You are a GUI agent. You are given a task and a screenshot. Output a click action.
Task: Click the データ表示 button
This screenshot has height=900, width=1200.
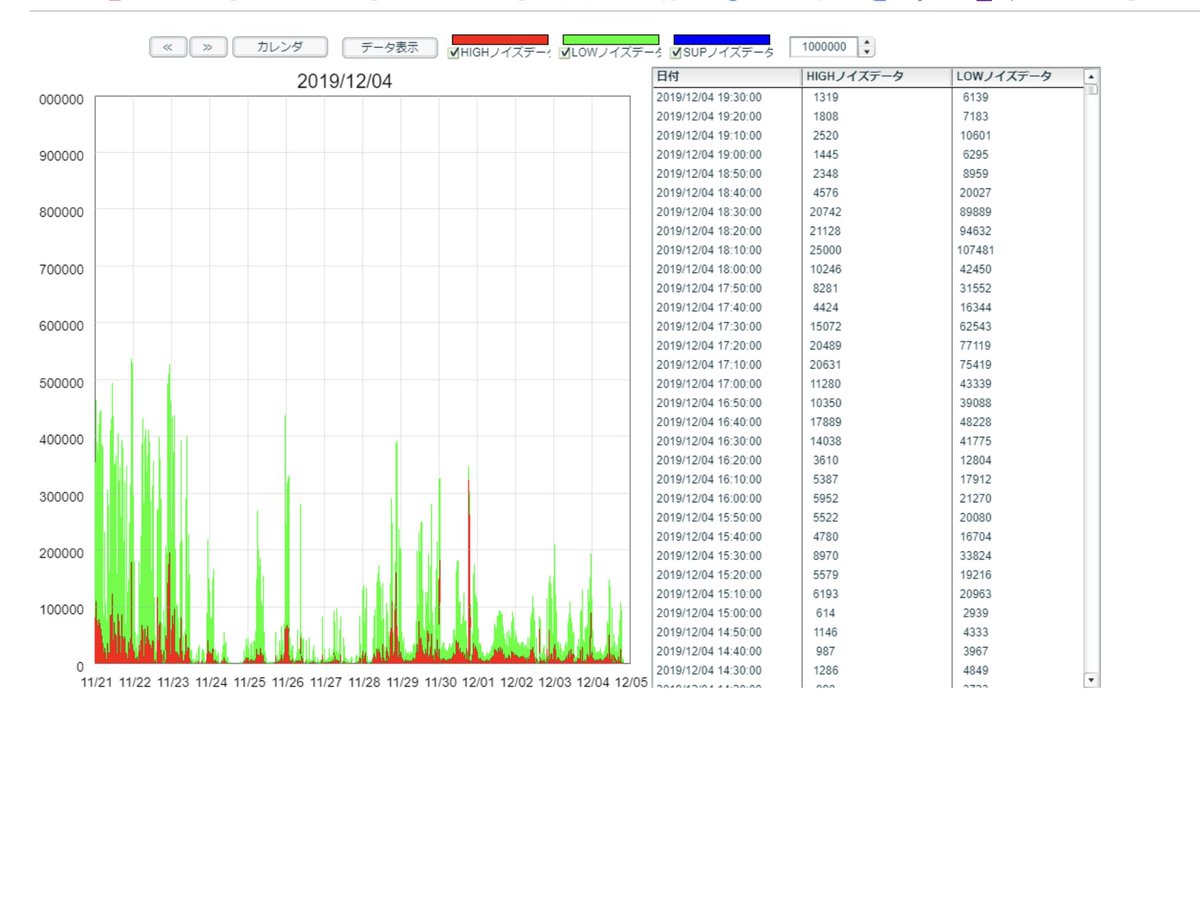[389, 47]
